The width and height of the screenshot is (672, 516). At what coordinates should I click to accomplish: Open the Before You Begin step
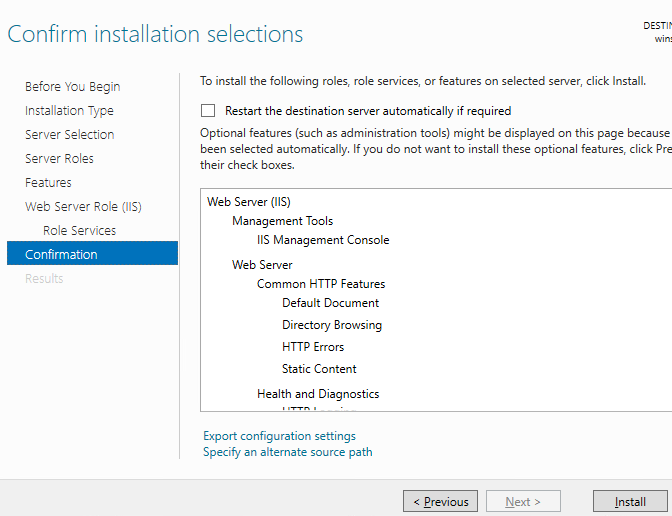coord(72,87)
